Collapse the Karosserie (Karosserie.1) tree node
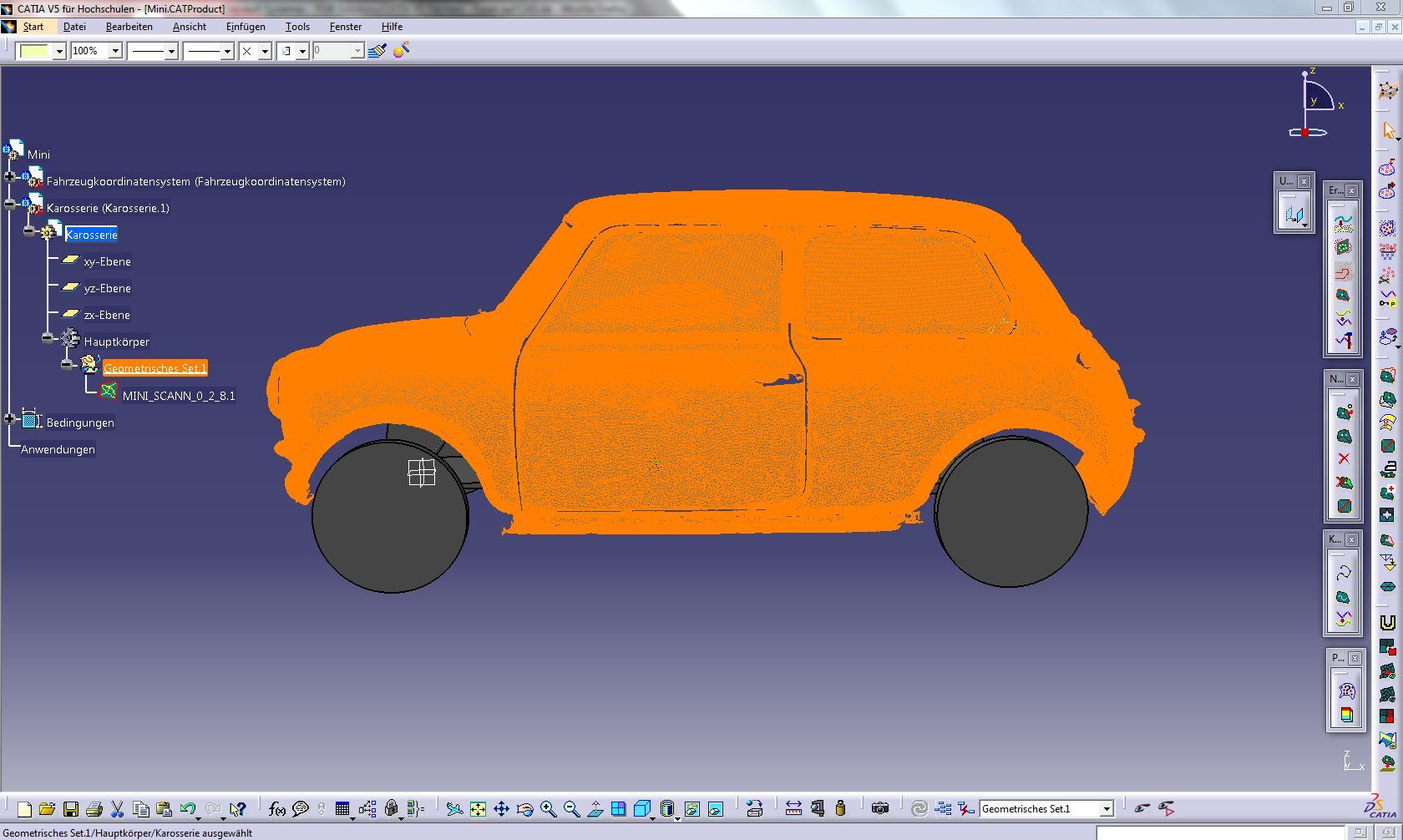 coord(10,203)
